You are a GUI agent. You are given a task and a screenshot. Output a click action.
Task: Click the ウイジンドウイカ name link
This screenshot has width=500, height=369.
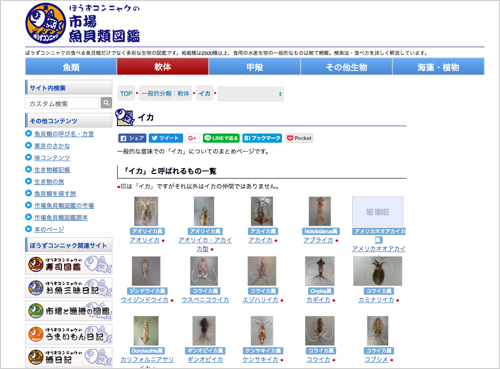[x=145, y=300]
